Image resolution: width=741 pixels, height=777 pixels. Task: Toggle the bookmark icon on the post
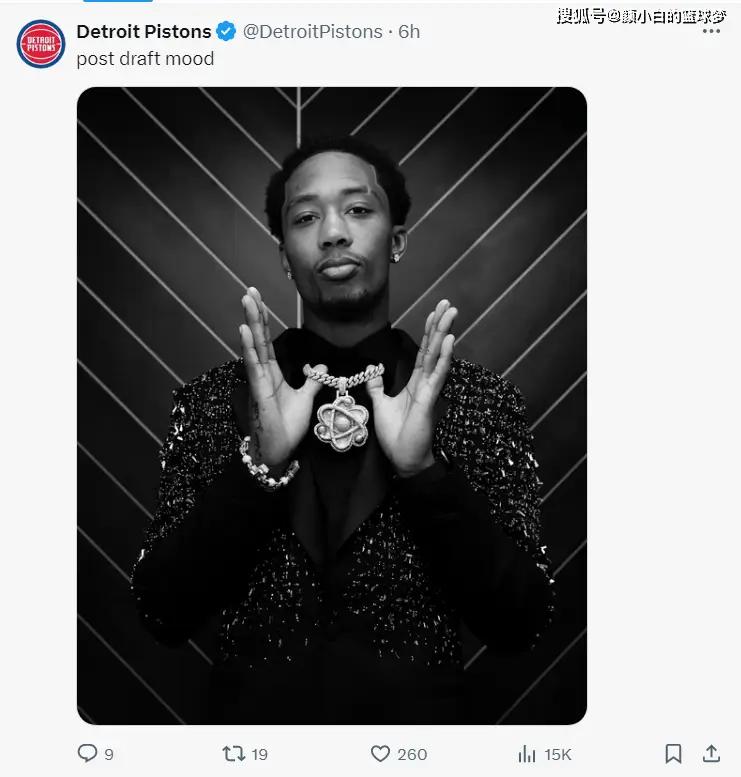[674, 753]
